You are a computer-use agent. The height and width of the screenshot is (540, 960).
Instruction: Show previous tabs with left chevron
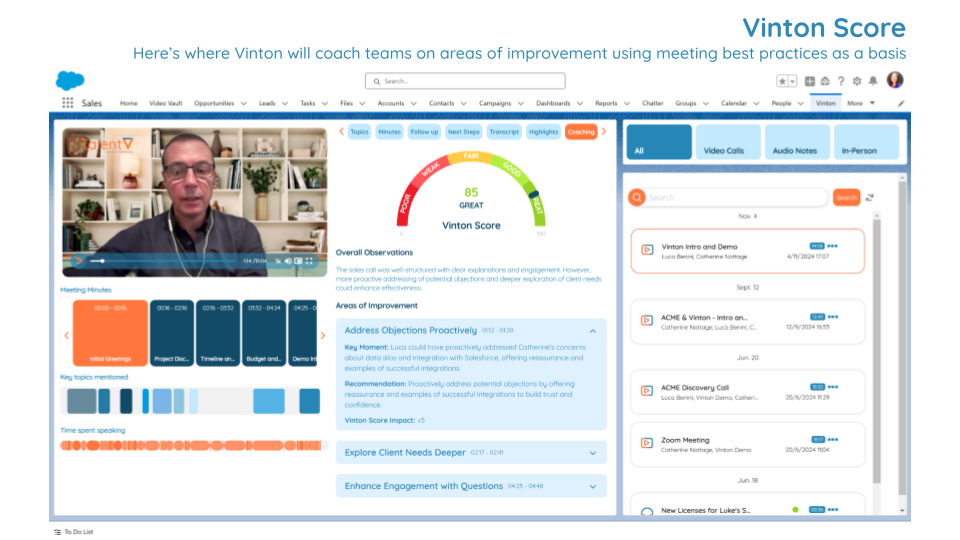pos(342,132)
